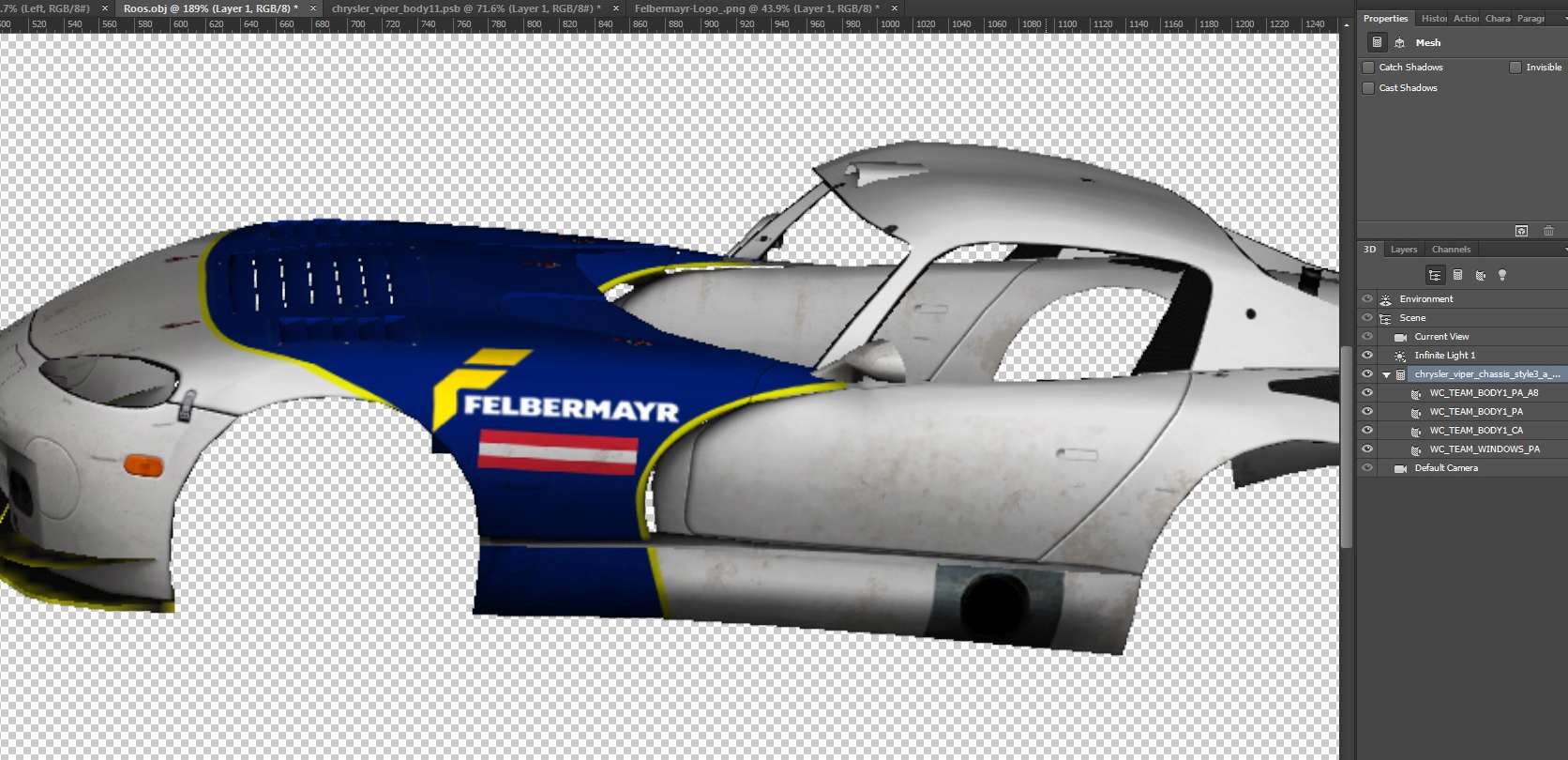Select the Default Camera row
Viewport: 1568px width, 760px height.
1462,468
